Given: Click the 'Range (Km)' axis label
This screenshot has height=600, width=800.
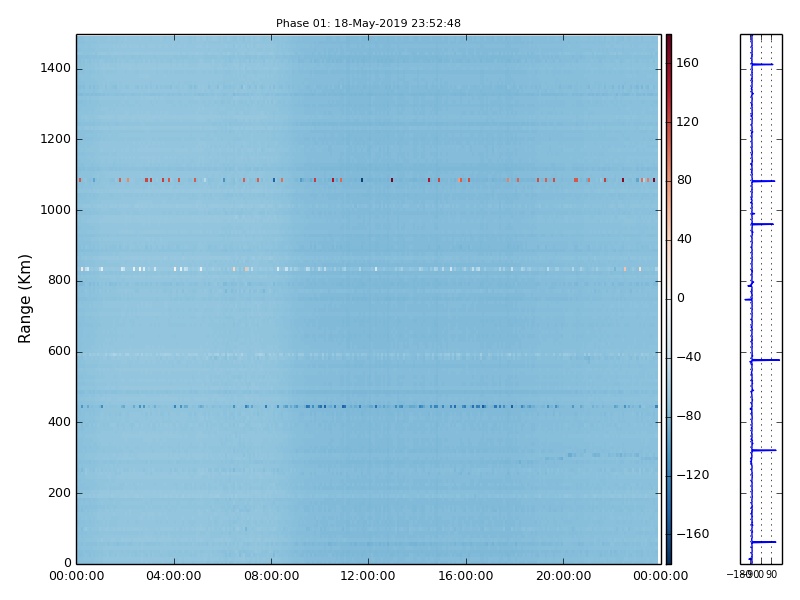Looking at the screenshot, I should [24, 299].
